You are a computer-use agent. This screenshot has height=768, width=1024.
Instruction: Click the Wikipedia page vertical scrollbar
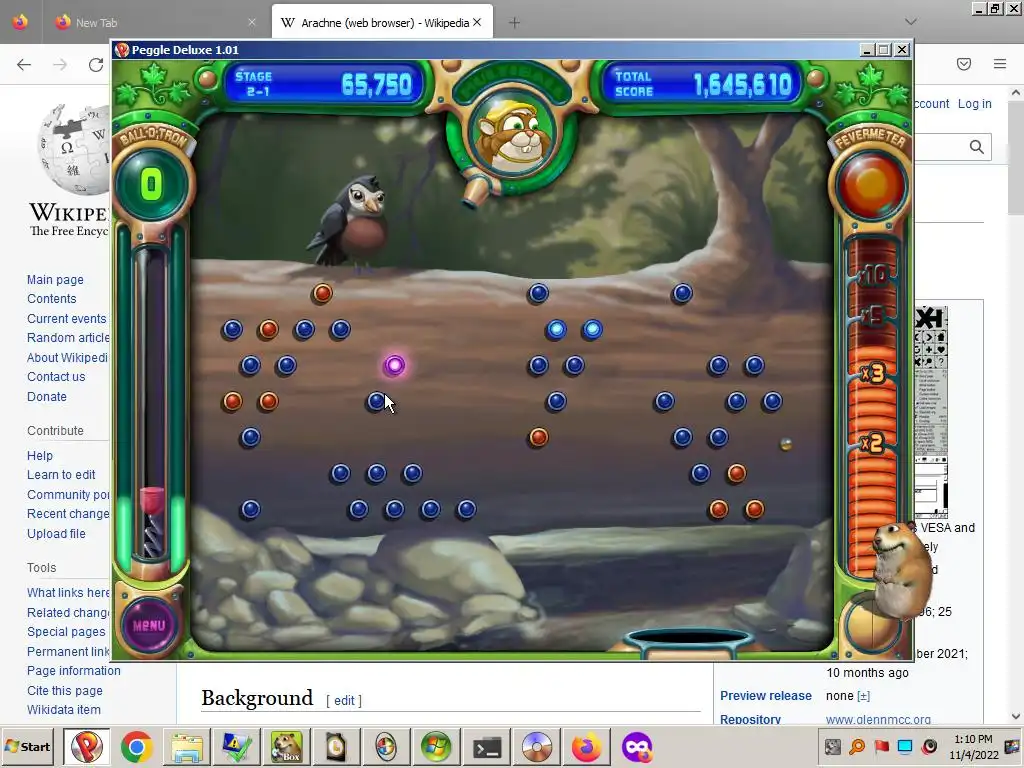pyautogui.click(x=1016, y=405)
